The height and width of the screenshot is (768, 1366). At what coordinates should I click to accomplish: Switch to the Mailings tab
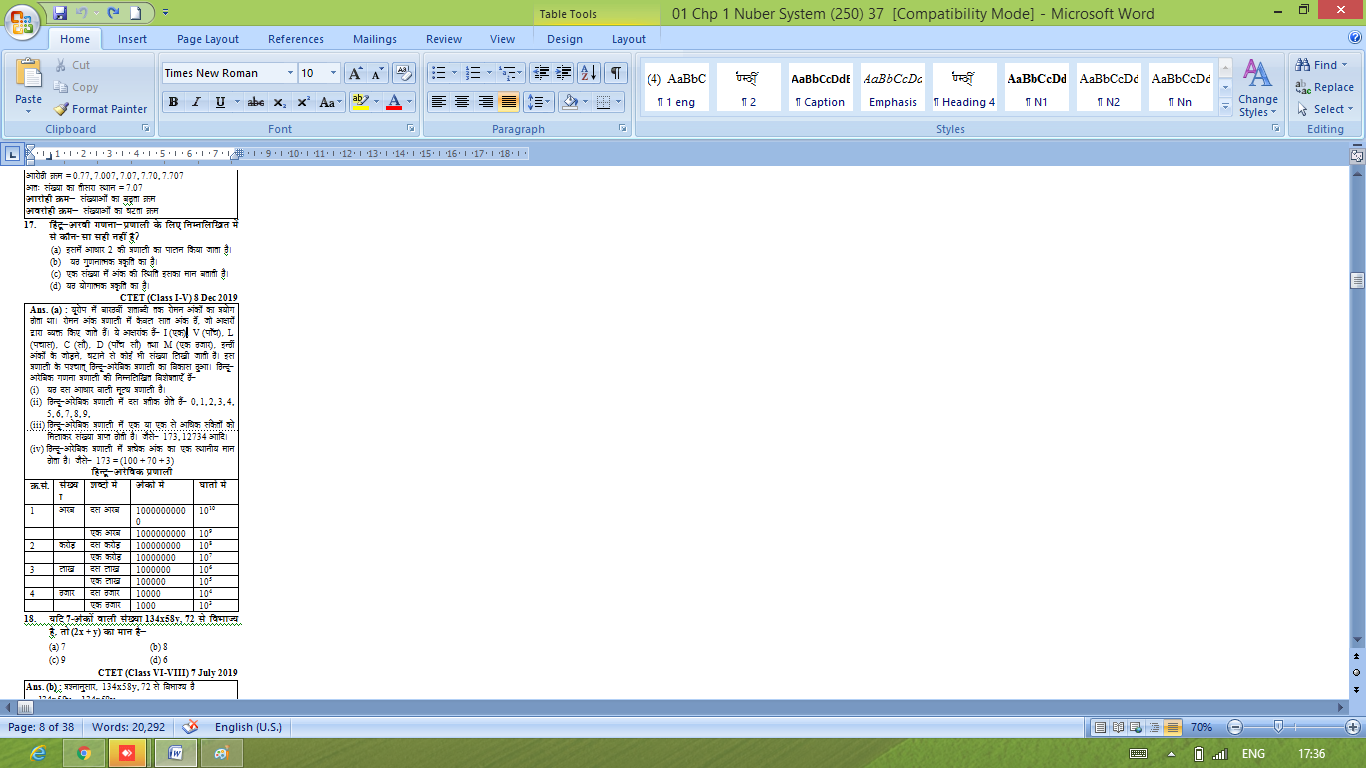375,39
